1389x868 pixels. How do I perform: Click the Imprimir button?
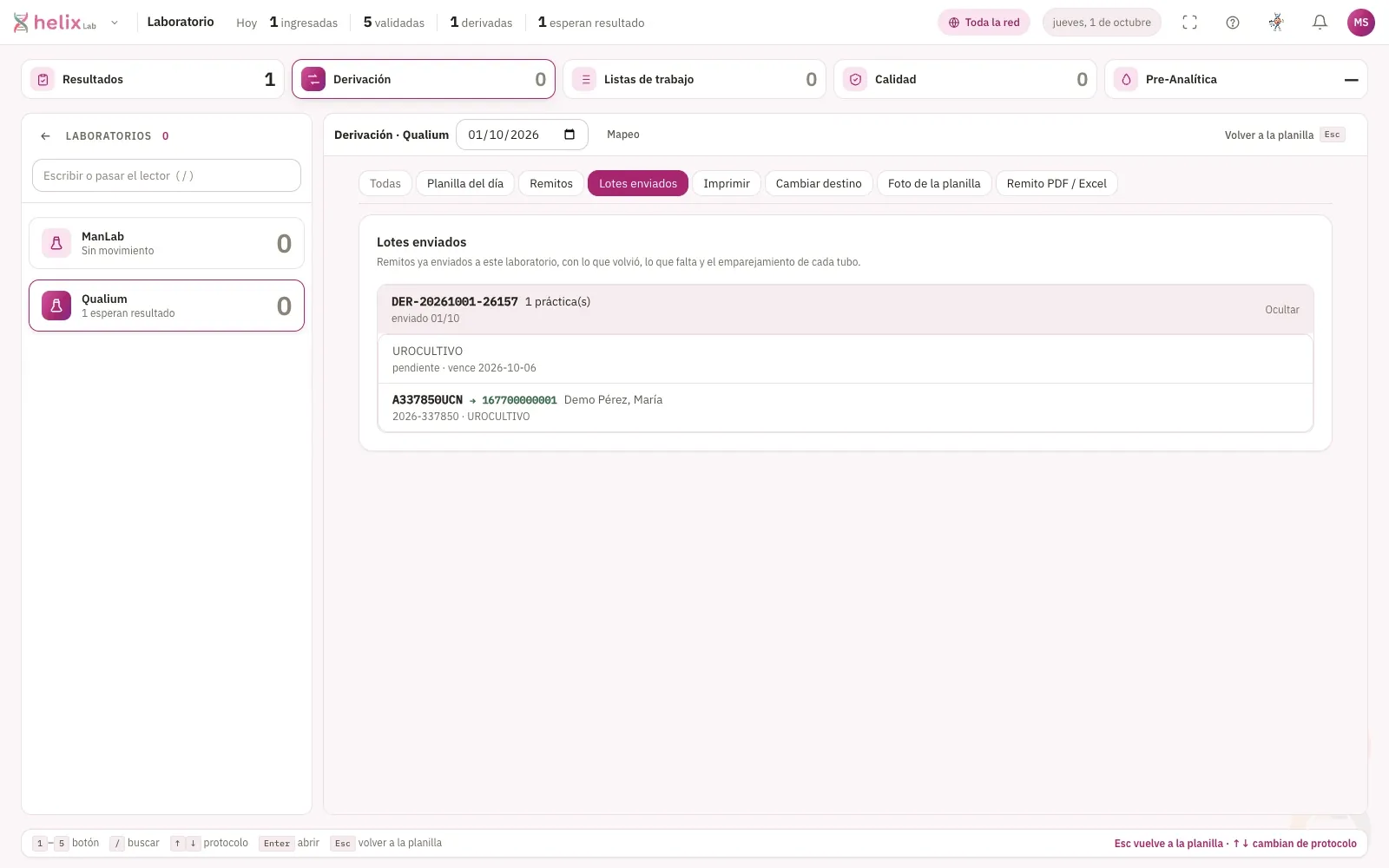(x=727, y=183)
